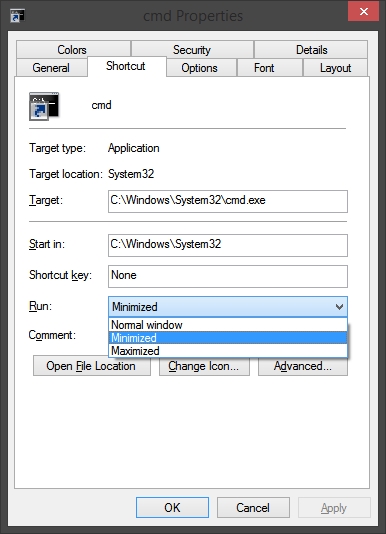The image size is (386, 534).
Task: Click the Target path field
Action: click(228, 201)
